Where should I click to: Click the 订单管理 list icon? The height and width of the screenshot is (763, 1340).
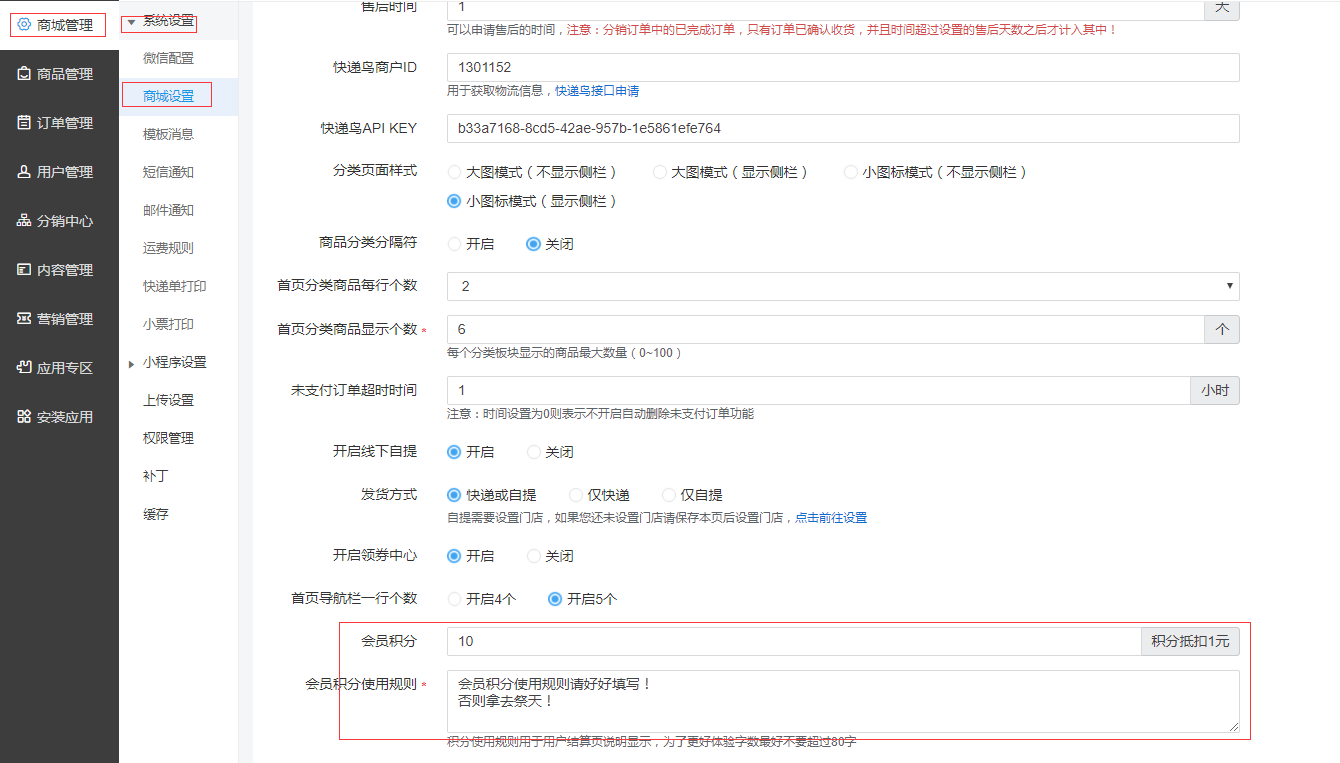tap(24, 123)
